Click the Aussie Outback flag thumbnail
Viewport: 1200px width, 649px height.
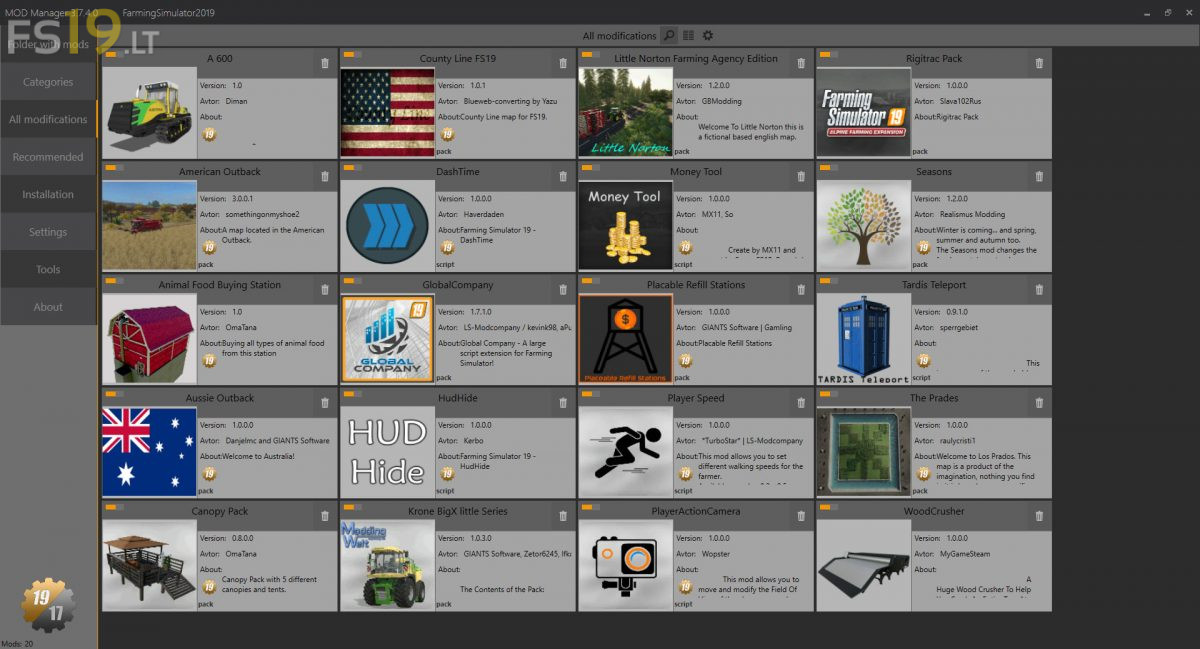click(149, 450)
